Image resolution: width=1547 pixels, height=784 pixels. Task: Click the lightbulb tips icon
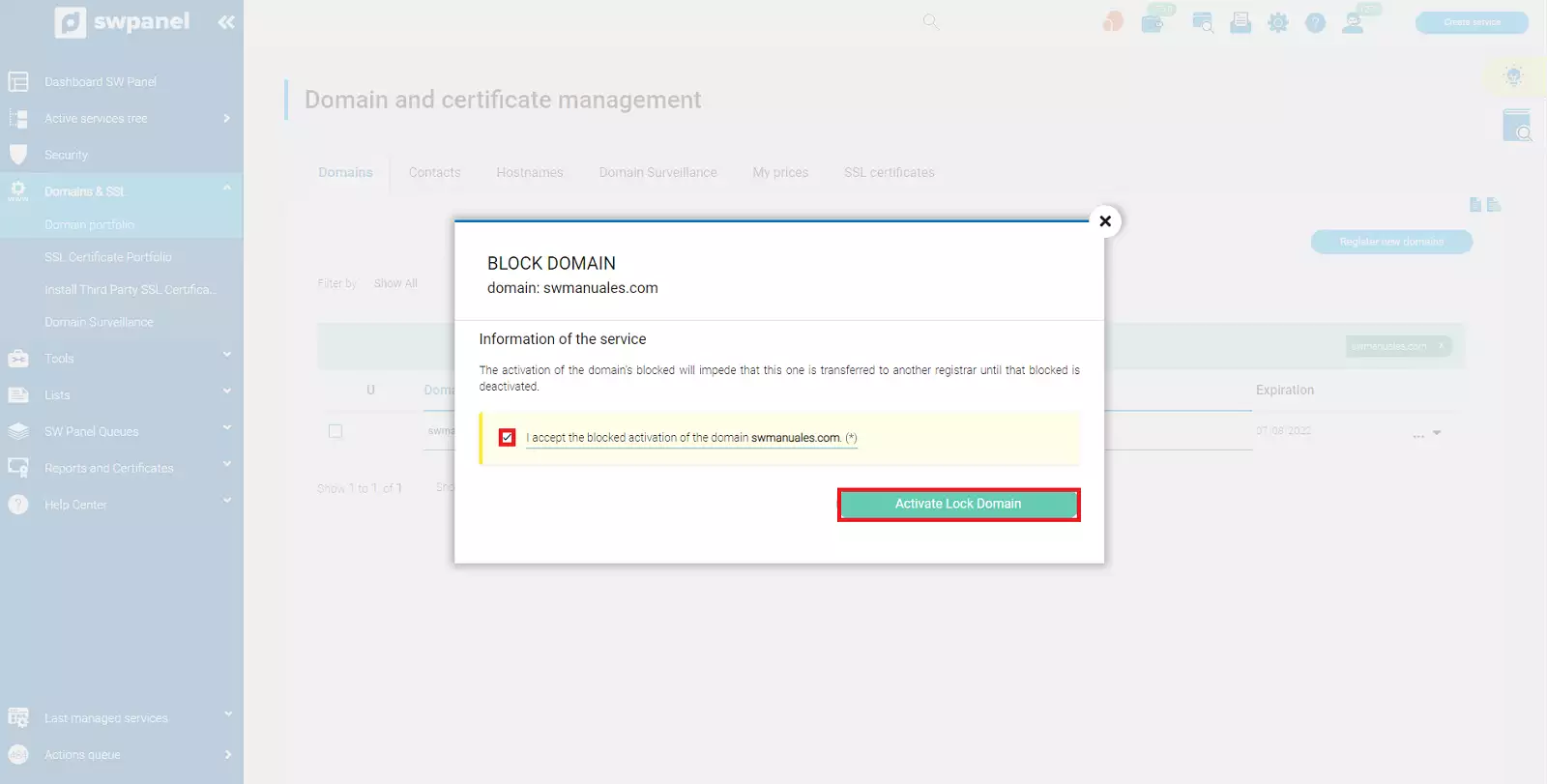[1514, 75]
